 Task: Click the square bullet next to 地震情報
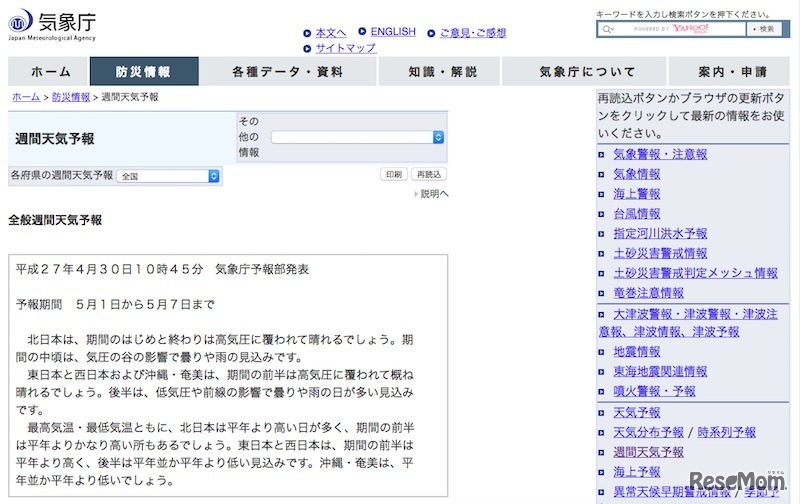[602, 352]
